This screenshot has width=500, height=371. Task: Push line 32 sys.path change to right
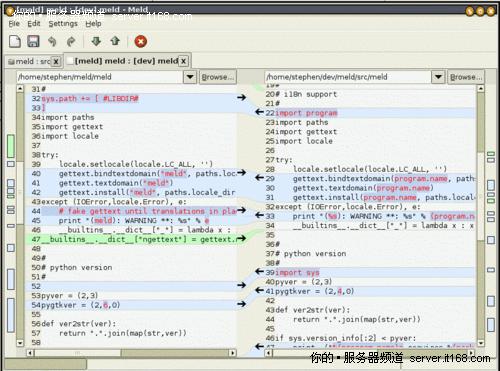point(242,97)
